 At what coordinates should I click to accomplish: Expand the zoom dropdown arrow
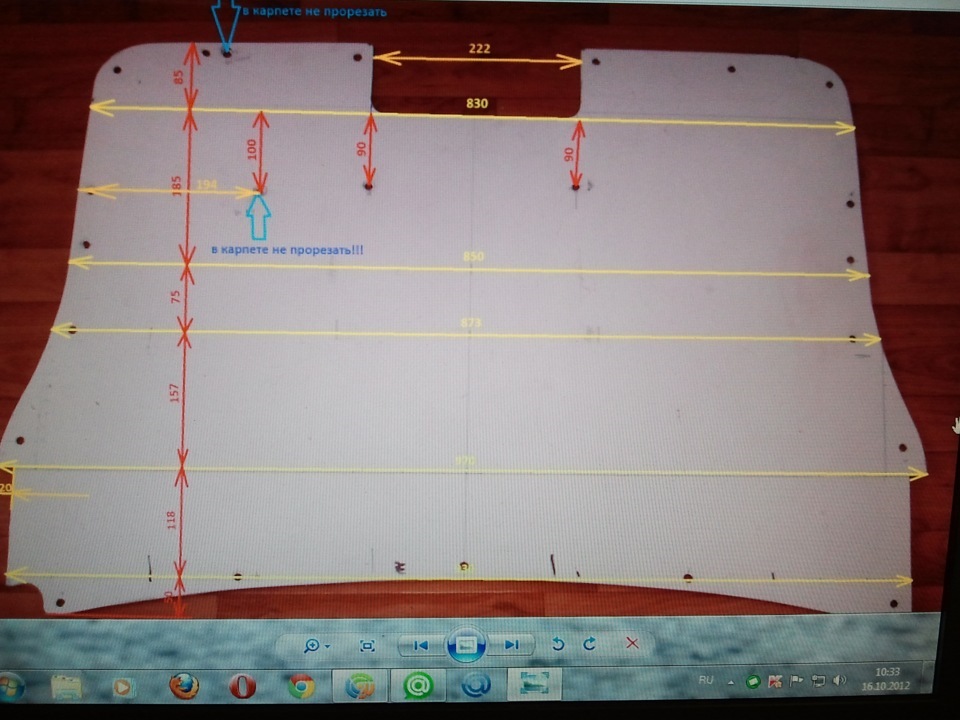pyautogui.click(x=328, y=647)
